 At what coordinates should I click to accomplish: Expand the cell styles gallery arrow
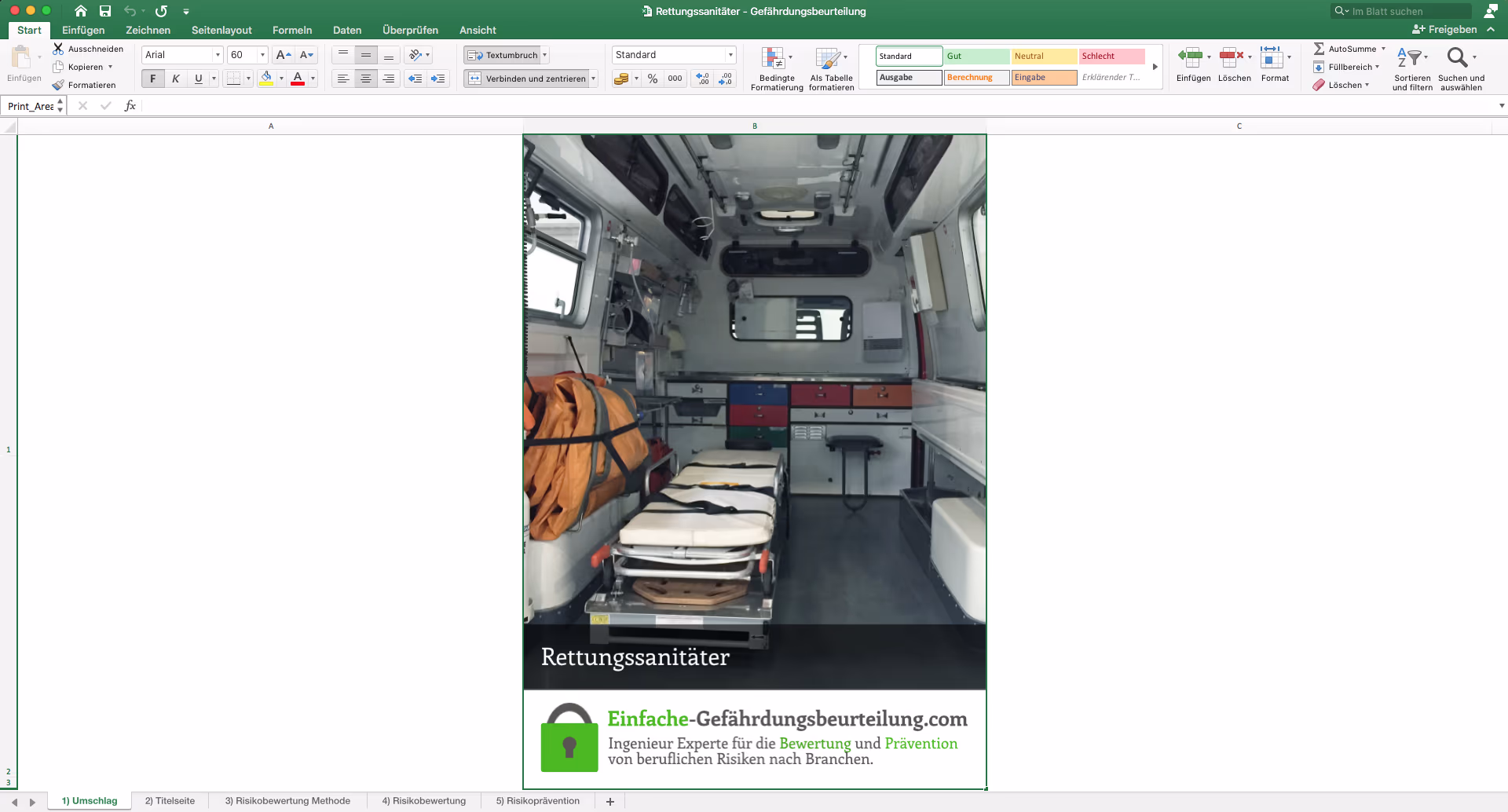point(1155,67)
